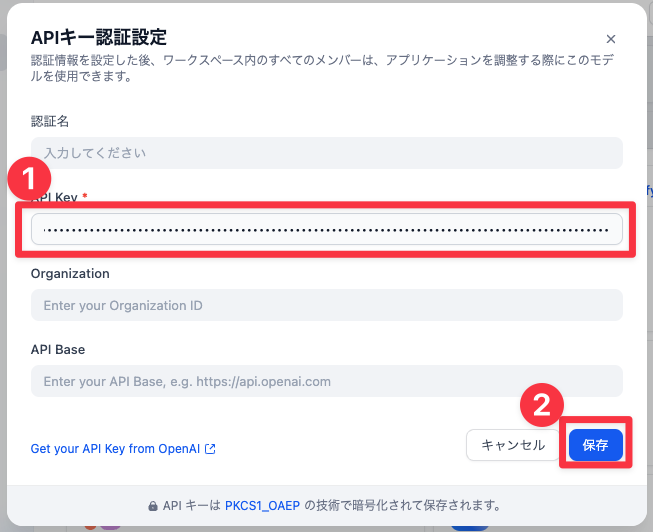
Task: Open the Get your API Key from OpenAI link
Action: [x=116, y=449]
